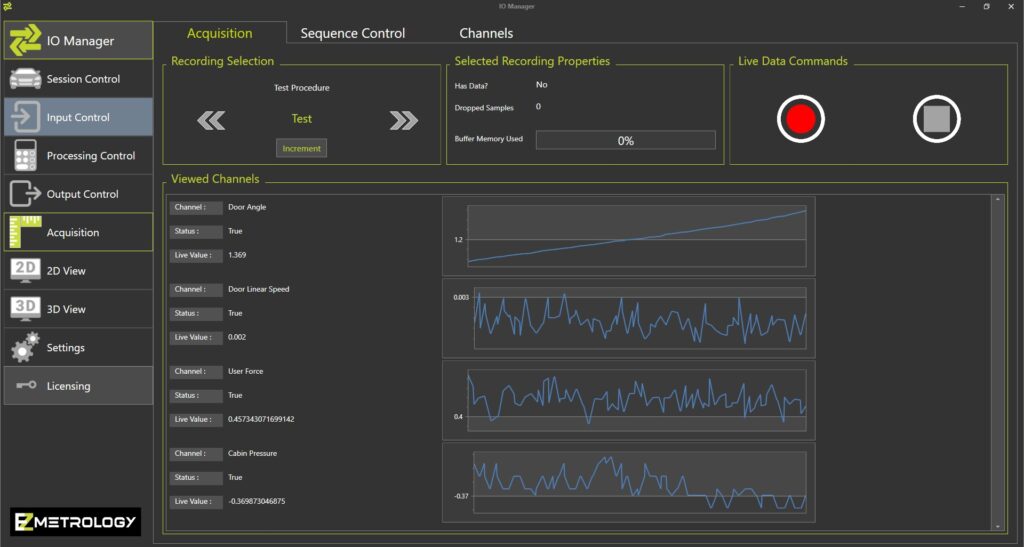Open the 3D View monitor icon
Image resolution: width=1024 pixels, height=547 pixels.
click(25, 309)
